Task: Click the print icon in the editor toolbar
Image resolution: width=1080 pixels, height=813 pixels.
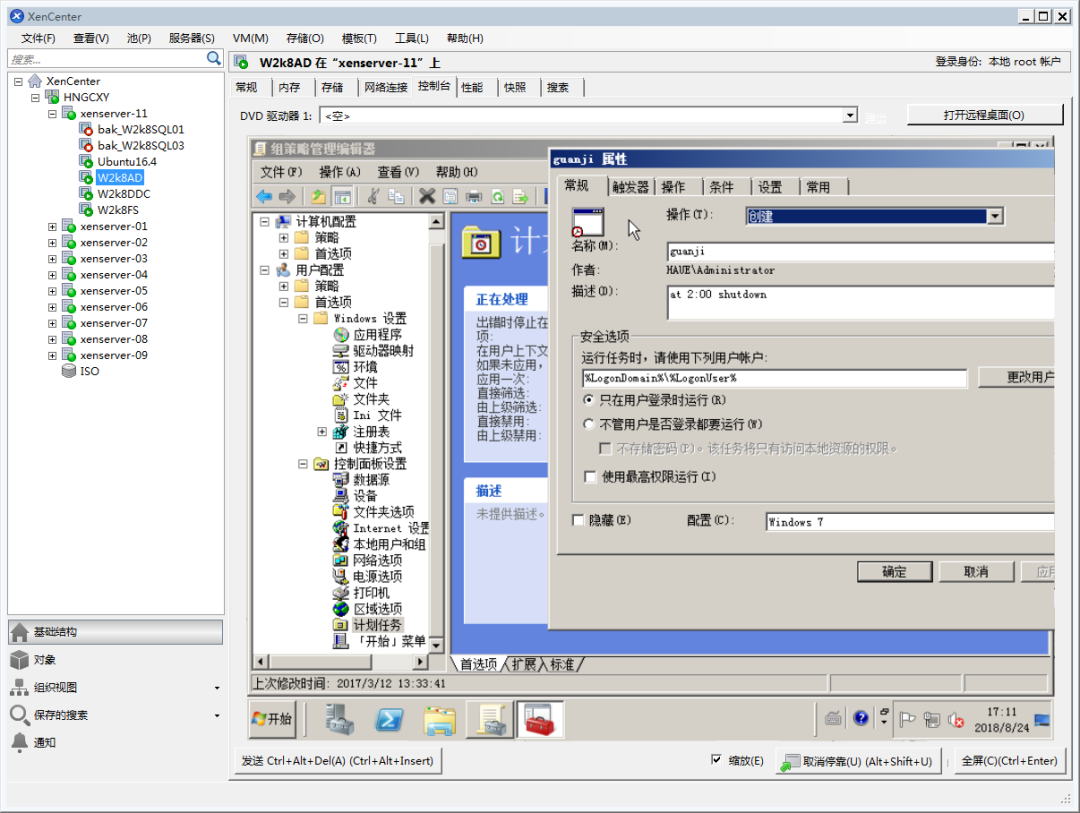Action: 474,196
